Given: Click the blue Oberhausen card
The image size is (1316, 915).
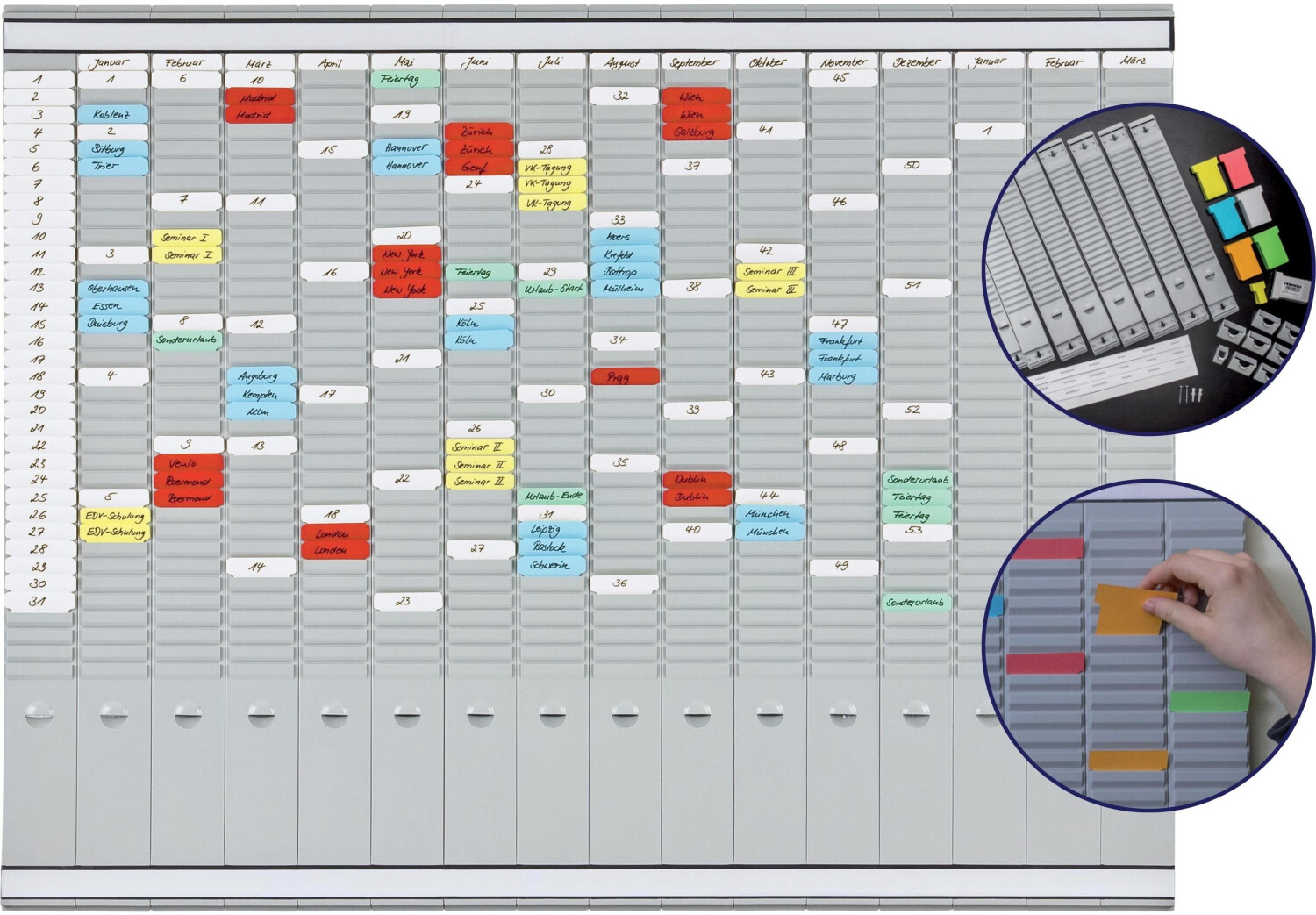Looking at the screenshot, I should click(112, 289).
